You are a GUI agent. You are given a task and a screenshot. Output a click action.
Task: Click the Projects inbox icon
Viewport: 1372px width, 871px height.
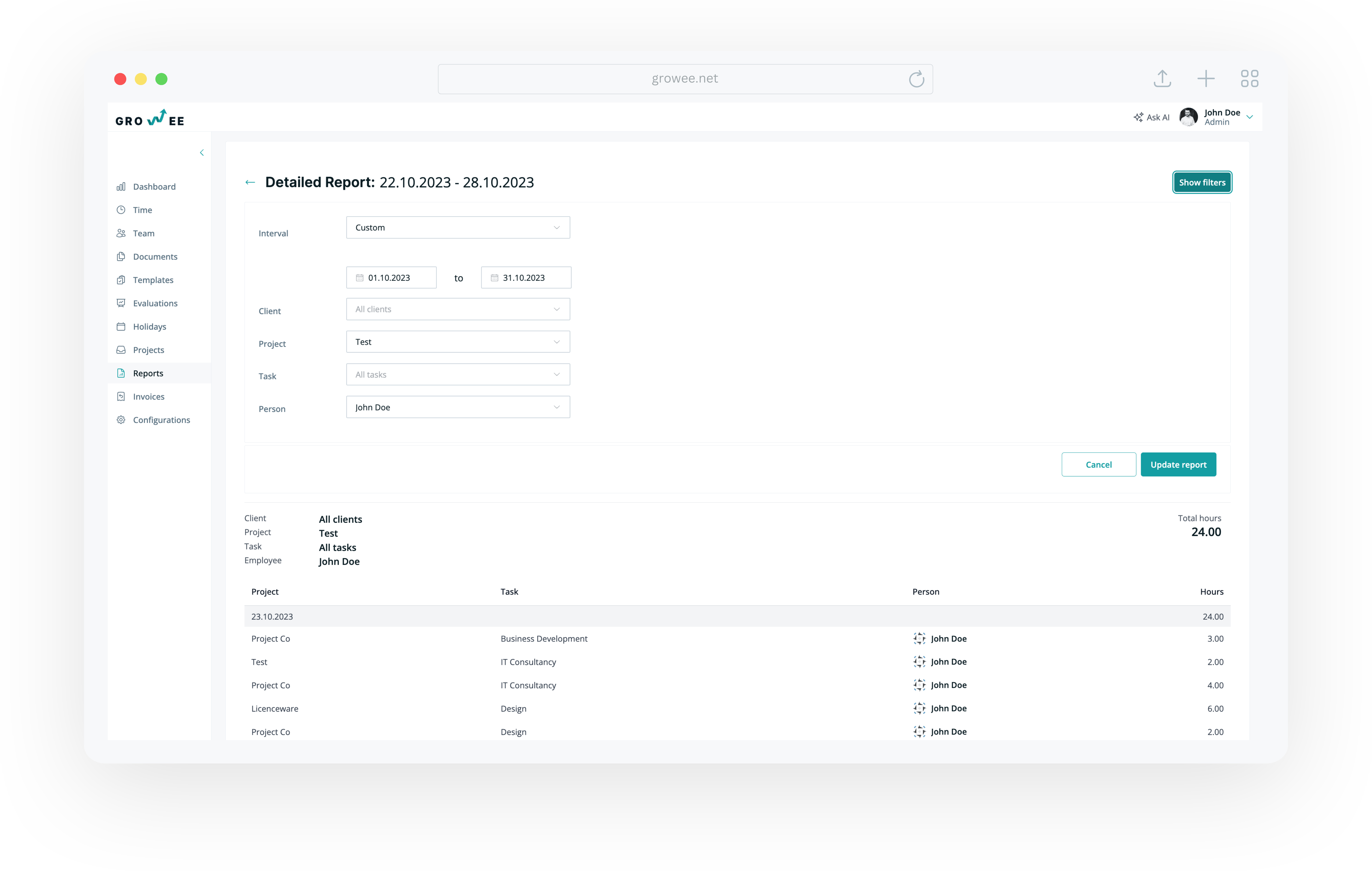pyautogui.click(x=121, y=350)
